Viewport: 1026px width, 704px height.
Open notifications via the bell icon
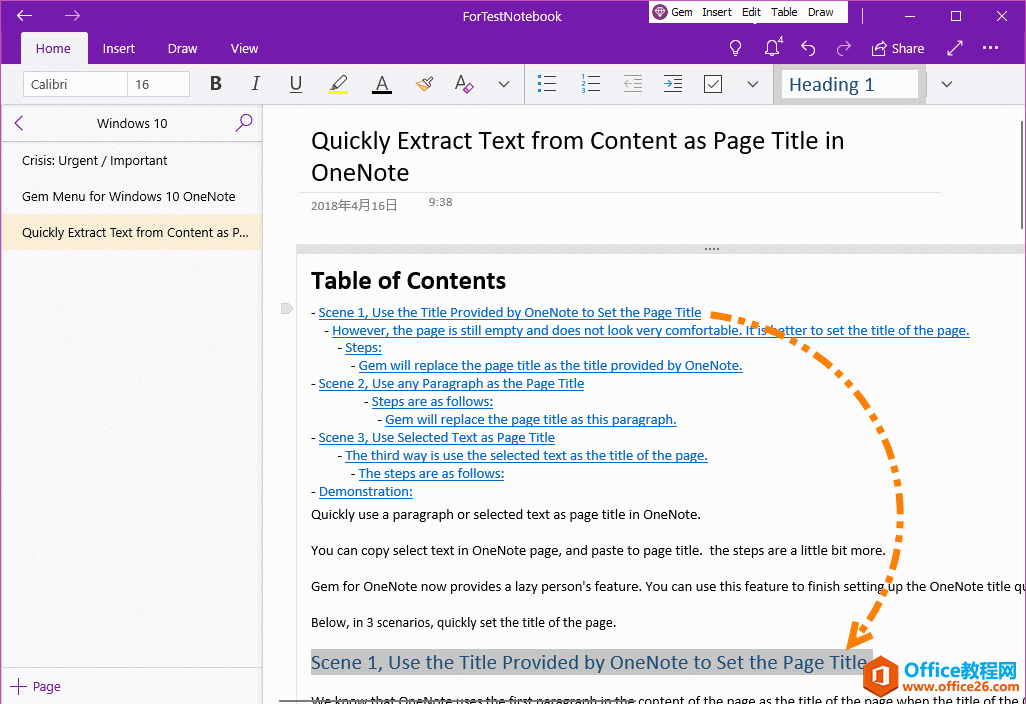tap(771, 47)
